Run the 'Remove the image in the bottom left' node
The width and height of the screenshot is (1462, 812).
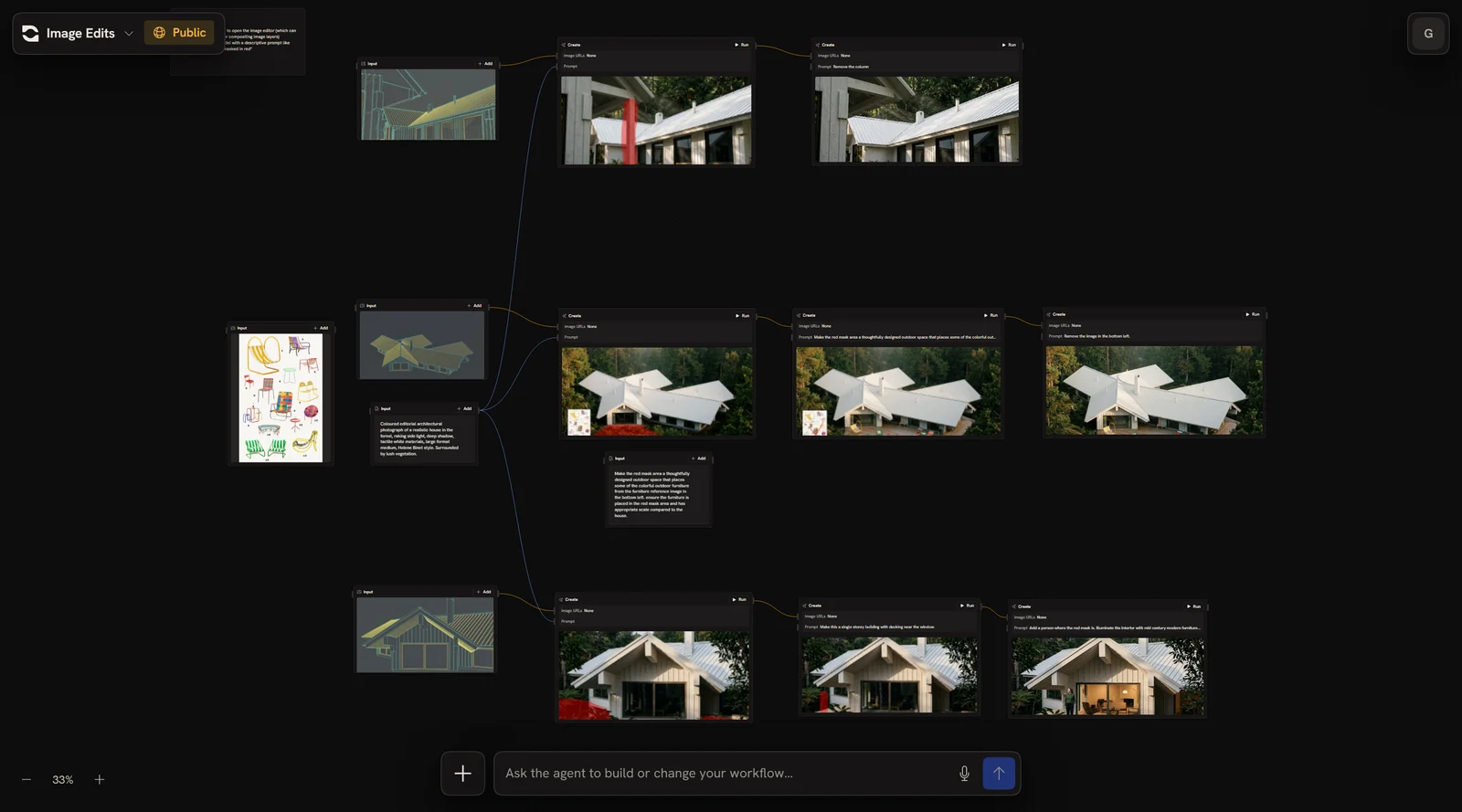coord(1253,314)
